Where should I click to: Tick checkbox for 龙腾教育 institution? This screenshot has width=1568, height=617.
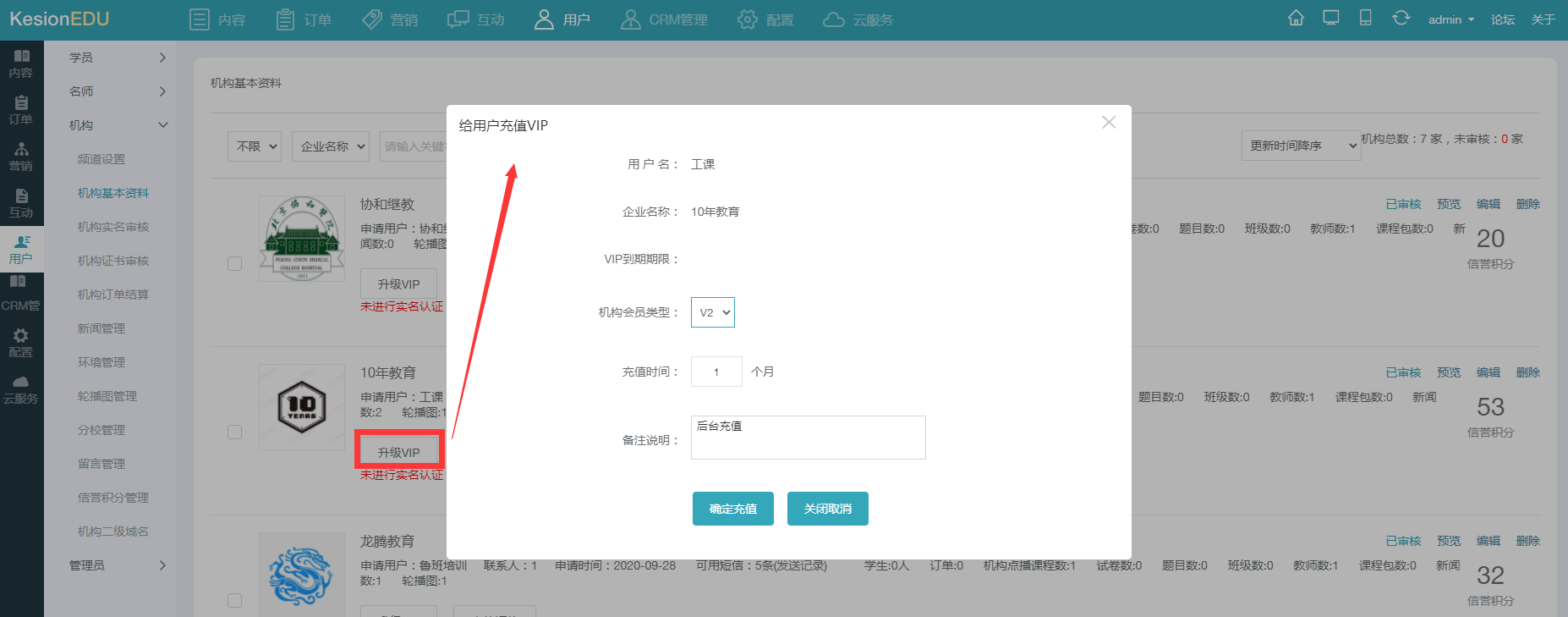point(235,601)
